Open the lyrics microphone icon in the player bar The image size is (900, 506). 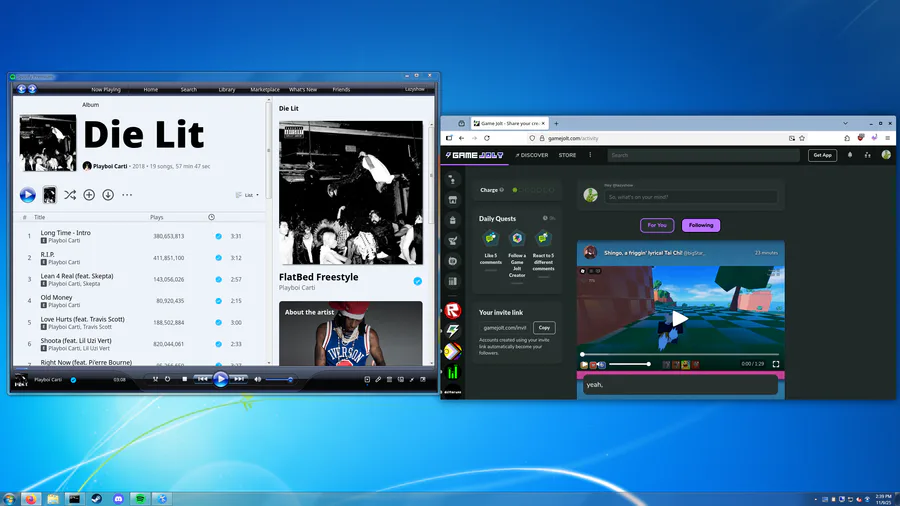378,379
